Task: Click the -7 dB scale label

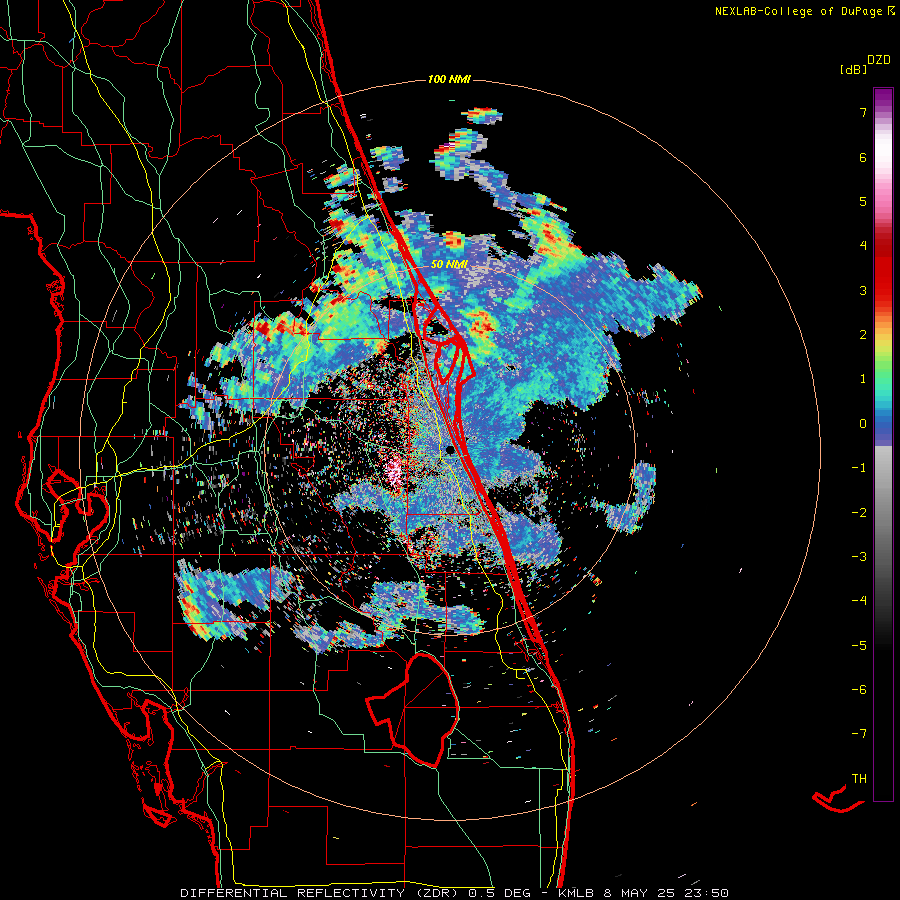Action: (x=859, y=734)
